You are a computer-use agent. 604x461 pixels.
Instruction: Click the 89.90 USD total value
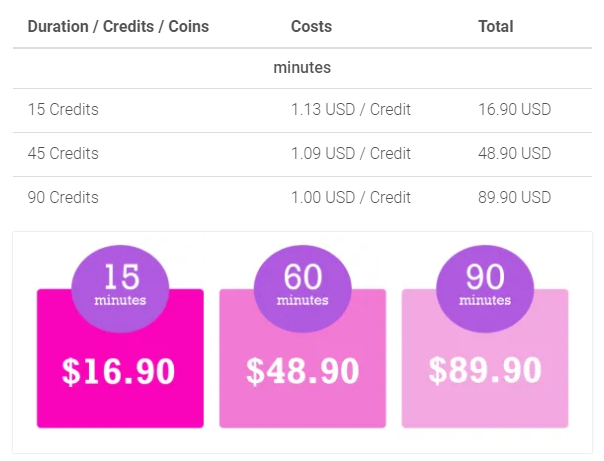click(x=515, y=197)
